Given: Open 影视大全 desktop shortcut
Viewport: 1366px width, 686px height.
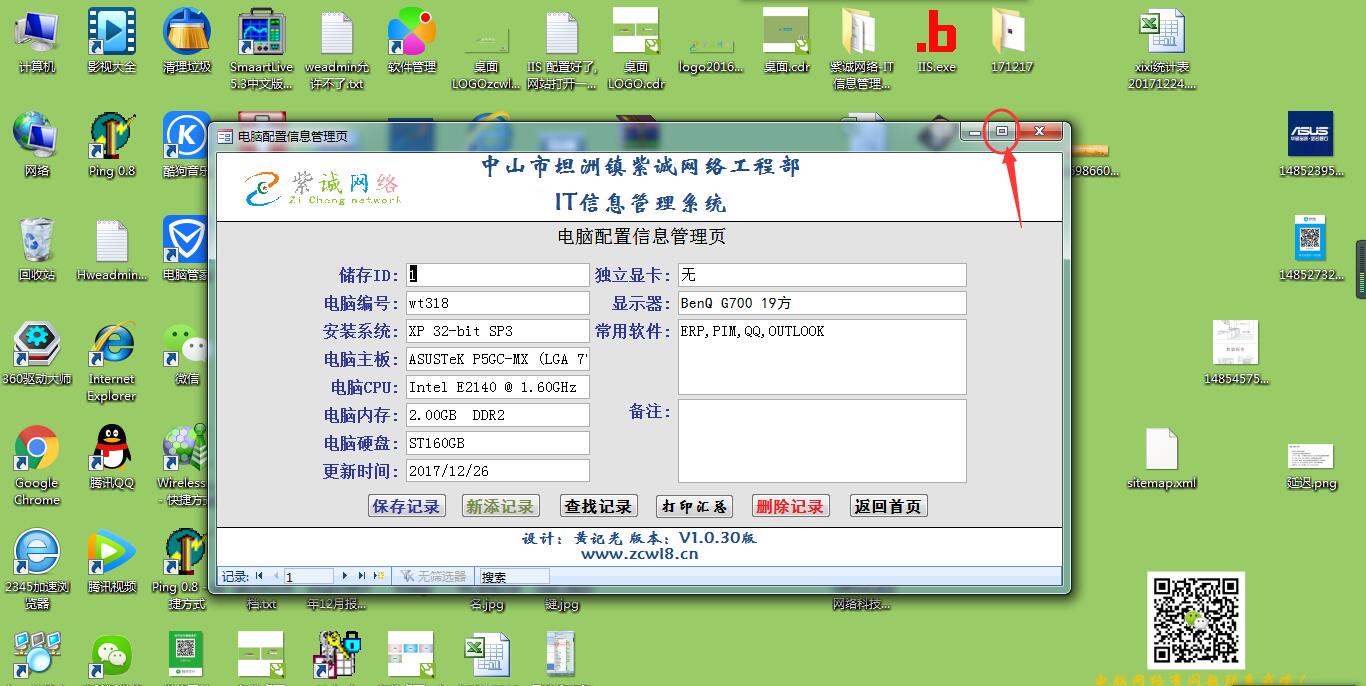Looking at the screenshot, I should 112,41.
